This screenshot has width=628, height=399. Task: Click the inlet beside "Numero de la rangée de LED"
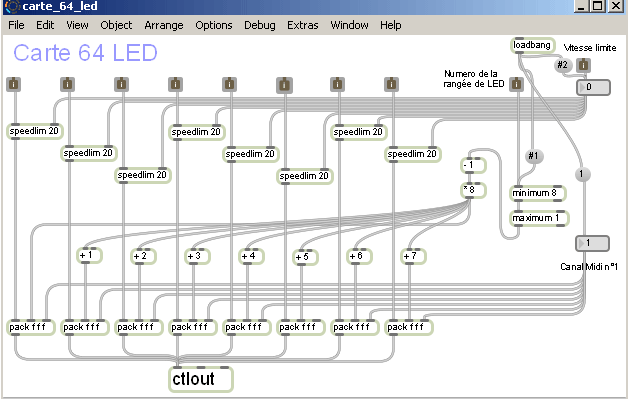click(x=517, y=84)
